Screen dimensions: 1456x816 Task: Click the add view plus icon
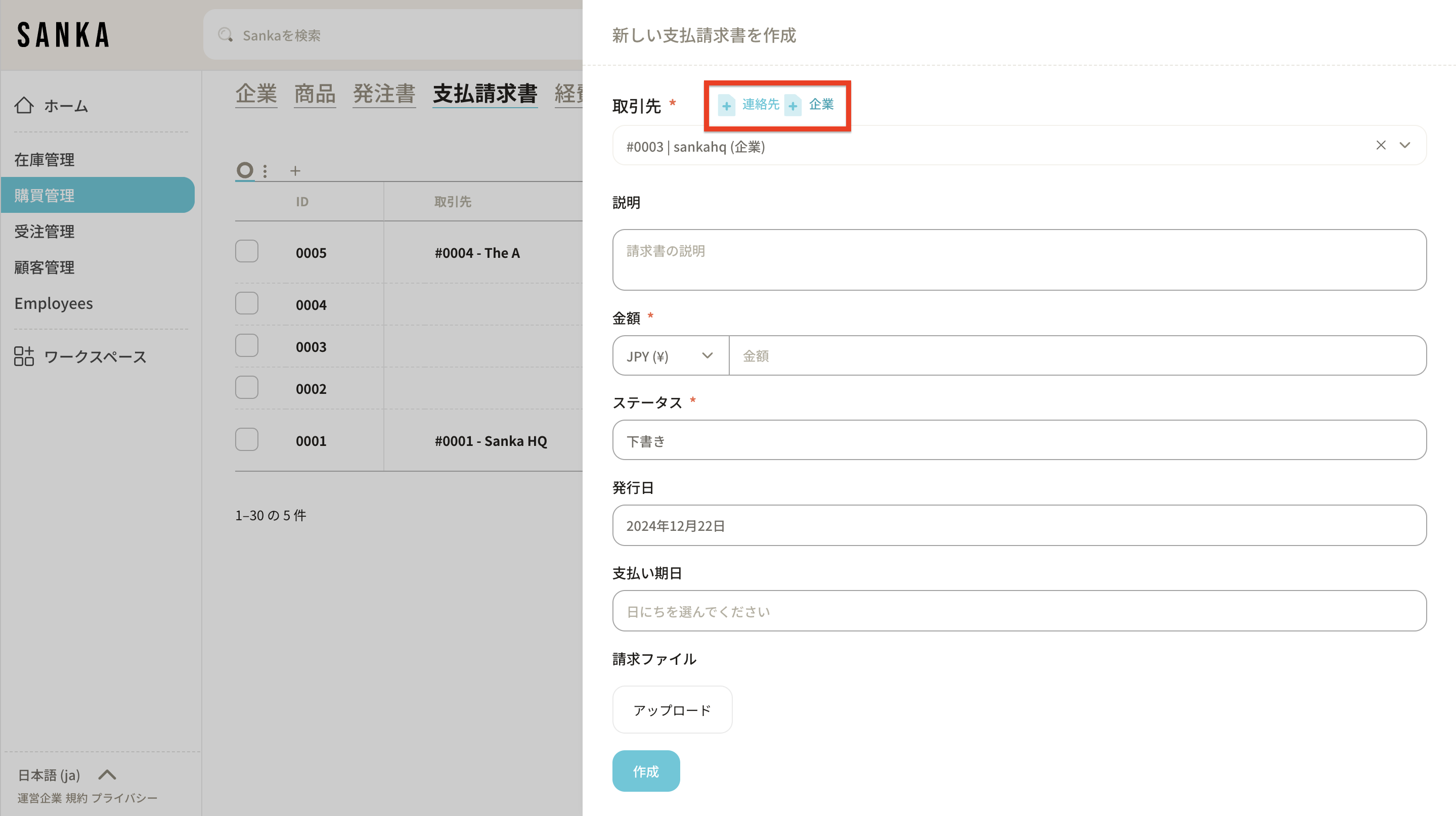pos(295,171)
